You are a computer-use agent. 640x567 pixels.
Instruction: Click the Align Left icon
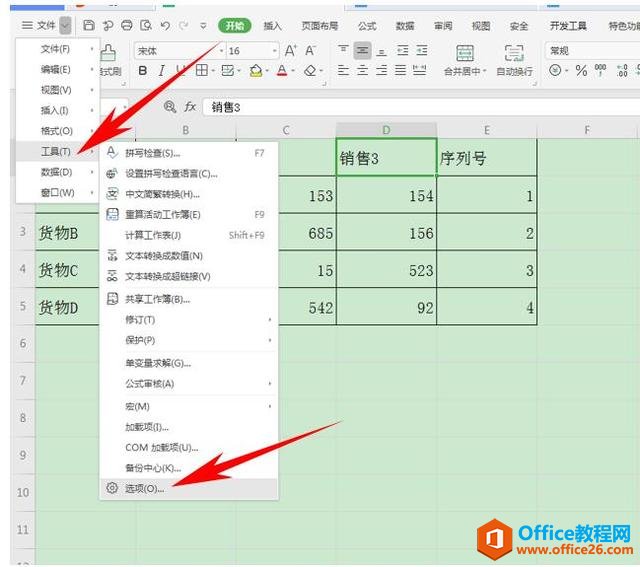coord(343,71)
